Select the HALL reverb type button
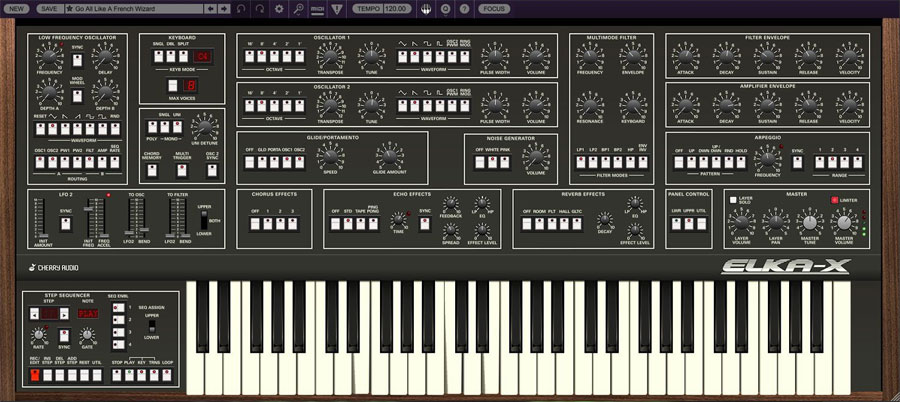900x402 pixels. 564,223
